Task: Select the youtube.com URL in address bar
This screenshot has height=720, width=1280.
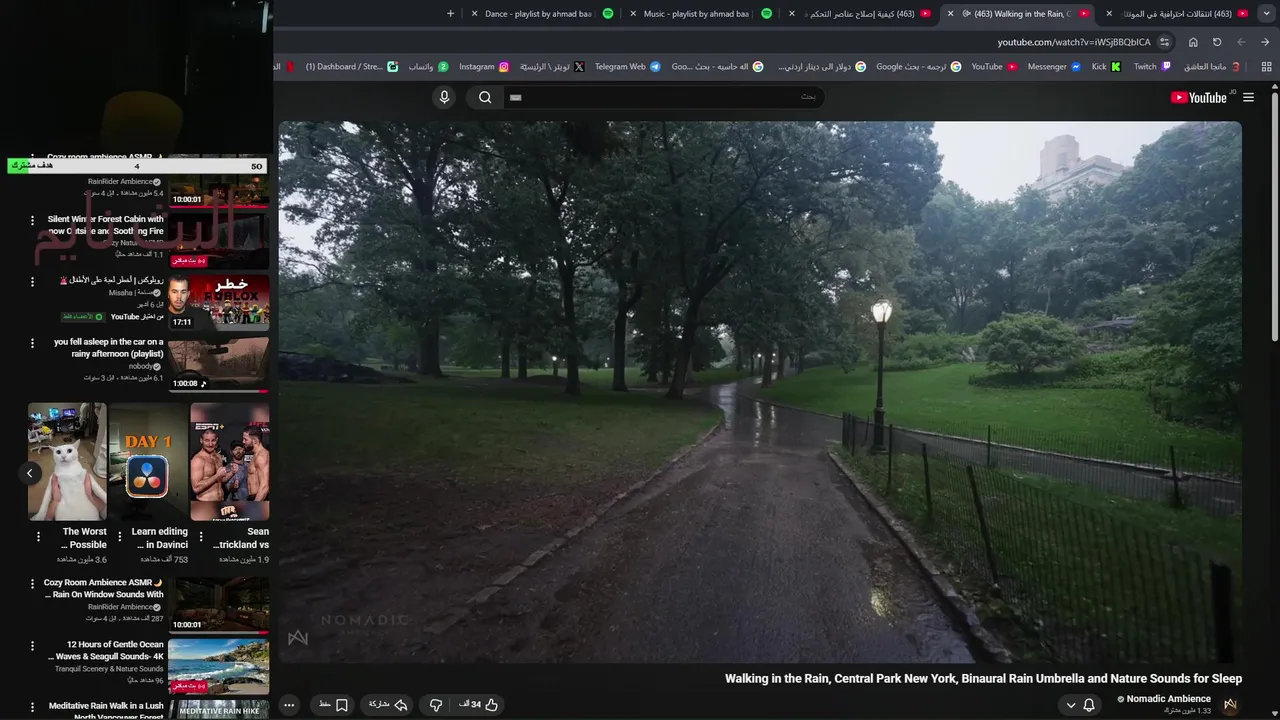Action: pos(1074,42)
